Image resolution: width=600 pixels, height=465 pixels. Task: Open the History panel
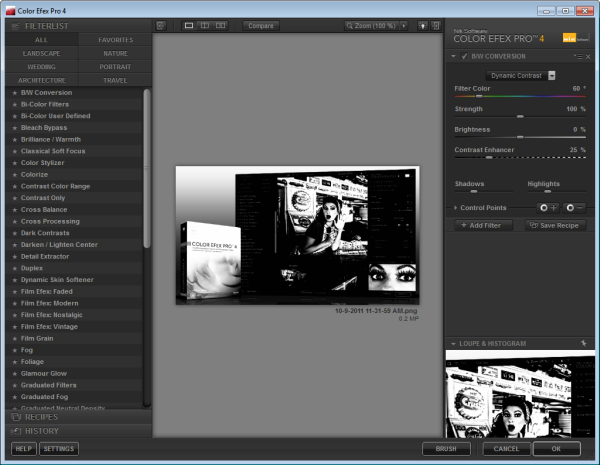[x=78, y=431]
